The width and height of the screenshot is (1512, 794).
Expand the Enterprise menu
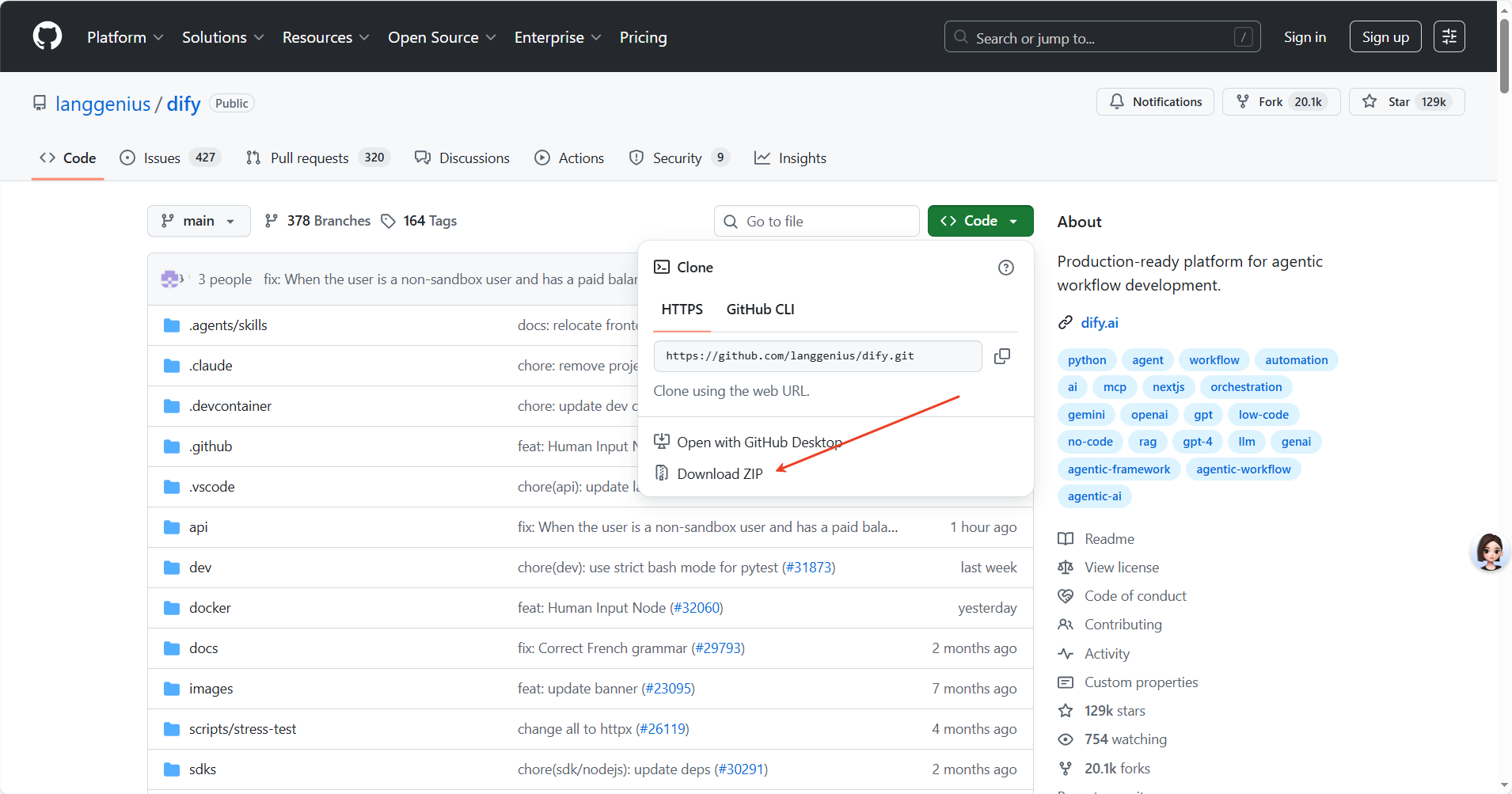(x=557, y=37)
